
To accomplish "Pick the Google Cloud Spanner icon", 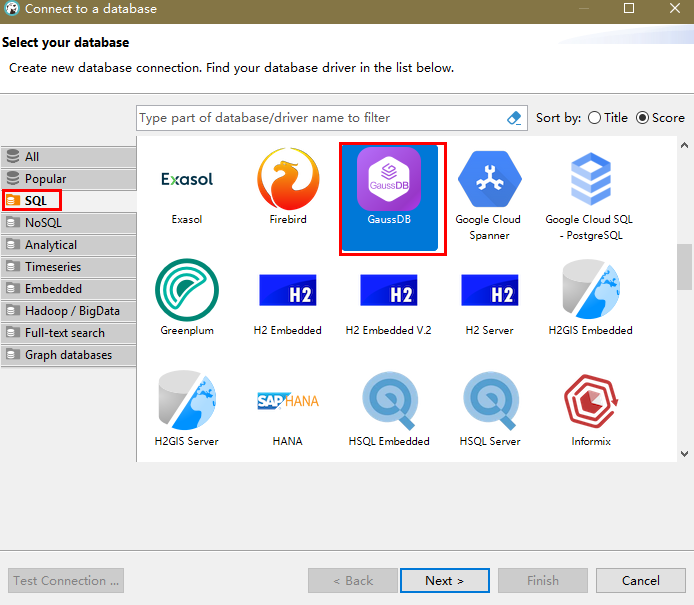I will pyautogui.click(x=489, y=186).
